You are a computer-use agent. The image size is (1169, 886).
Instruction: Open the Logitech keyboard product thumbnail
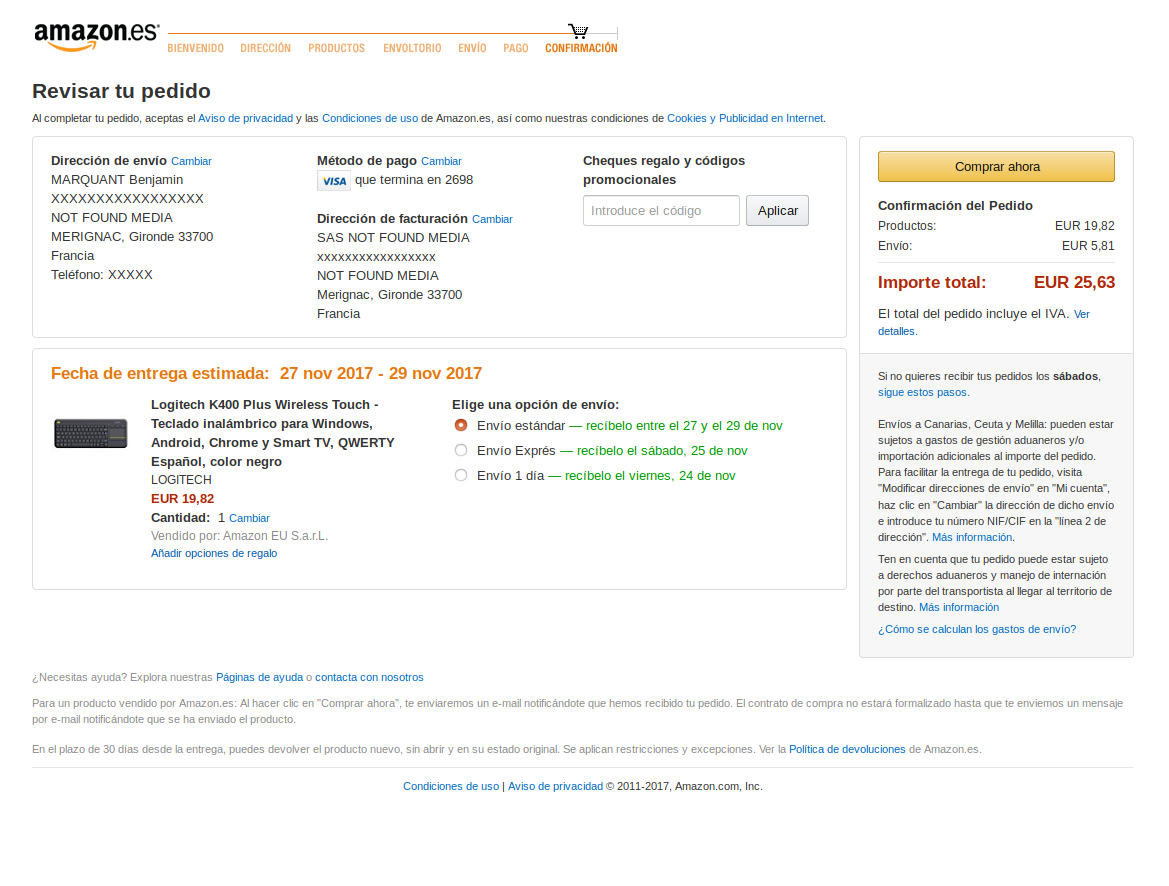91,433
